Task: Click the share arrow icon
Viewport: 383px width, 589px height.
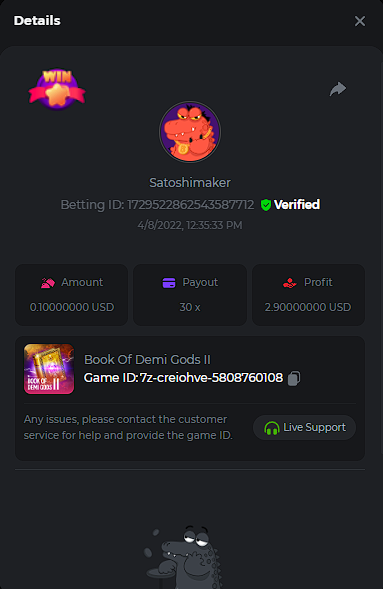Action: pyautogui.click(x=338, y=89)
